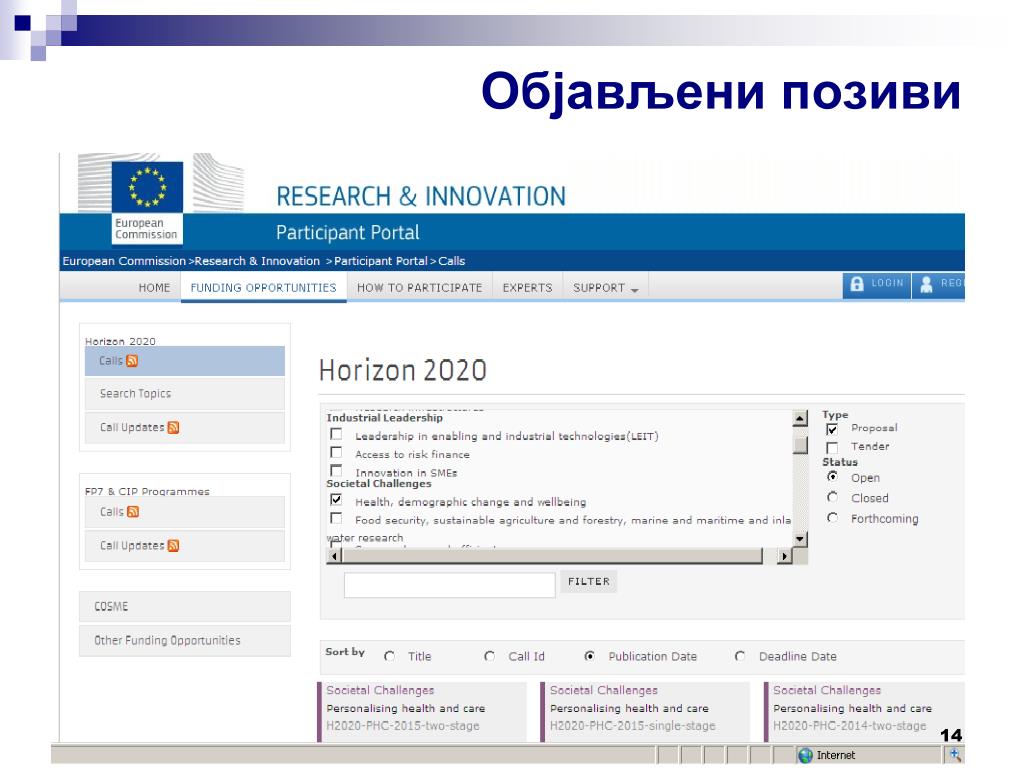The width and height of the screenshot is (1024, 768).
Task: Select the Forthcoming status radio button
Action: tap(833, 518)
